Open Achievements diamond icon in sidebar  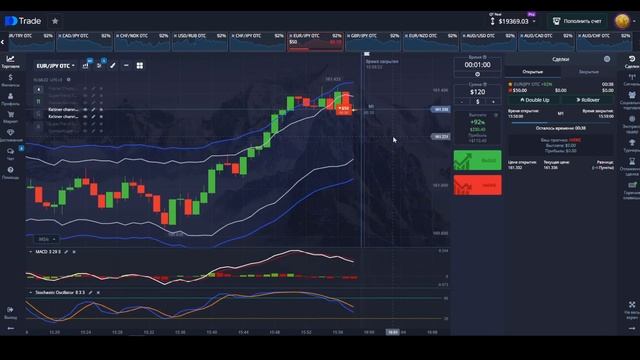coord(10,136)
